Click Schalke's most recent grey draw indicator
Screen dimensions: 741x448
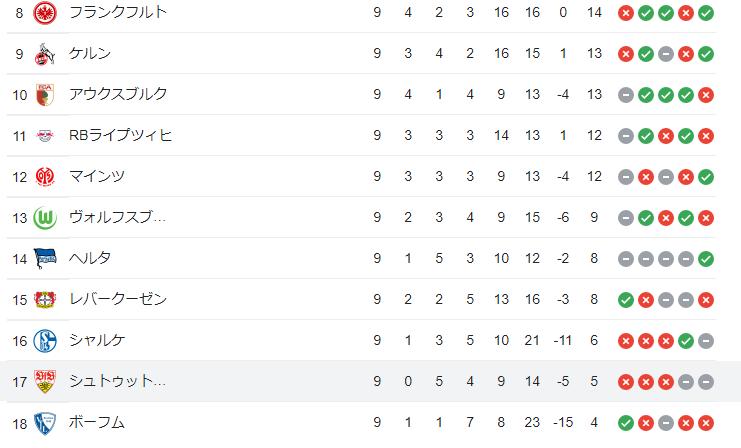pos(706,341)
